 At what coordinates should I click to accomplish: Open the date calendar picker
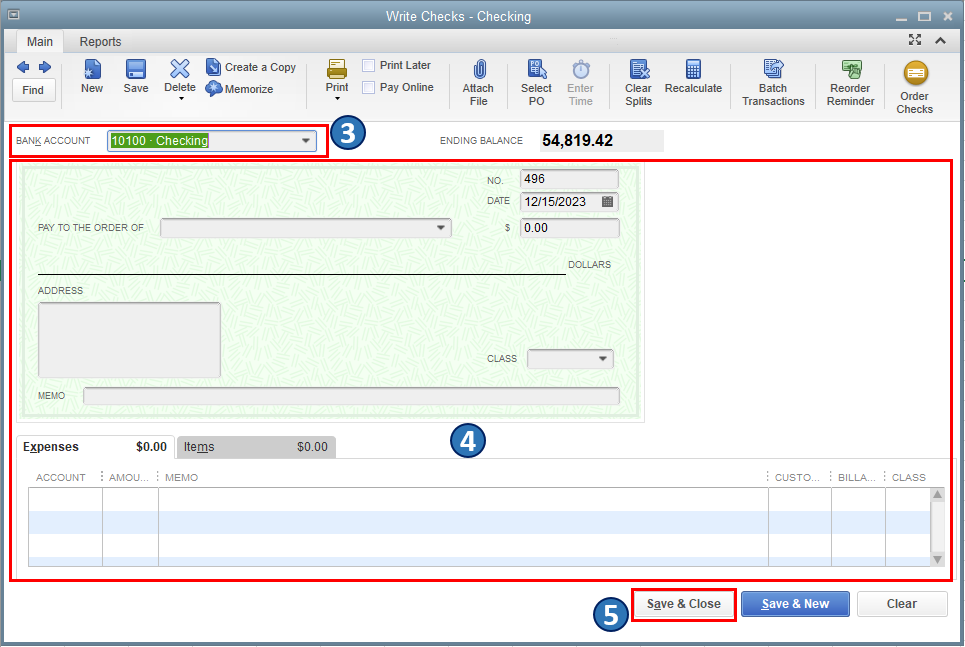607,201
